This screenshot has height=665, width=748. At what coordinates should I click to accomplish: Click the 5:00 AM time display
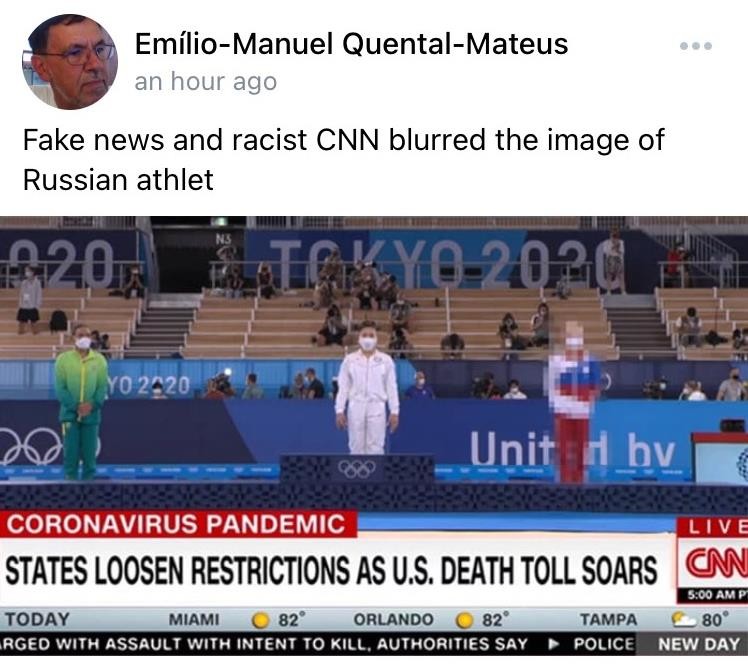[x=716, y=595]
